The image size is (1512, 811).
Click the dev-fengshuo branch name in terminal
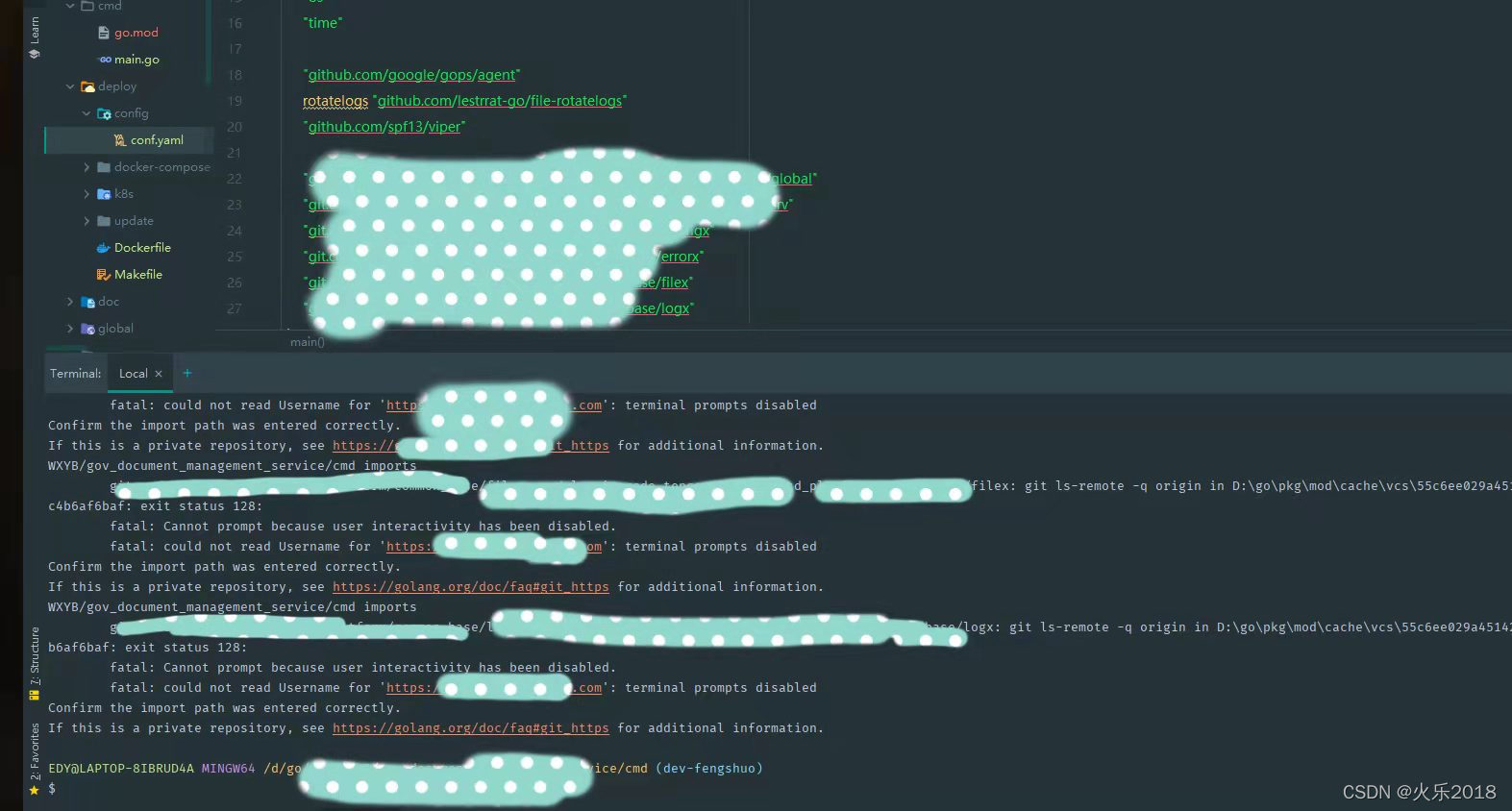point(709,769)
